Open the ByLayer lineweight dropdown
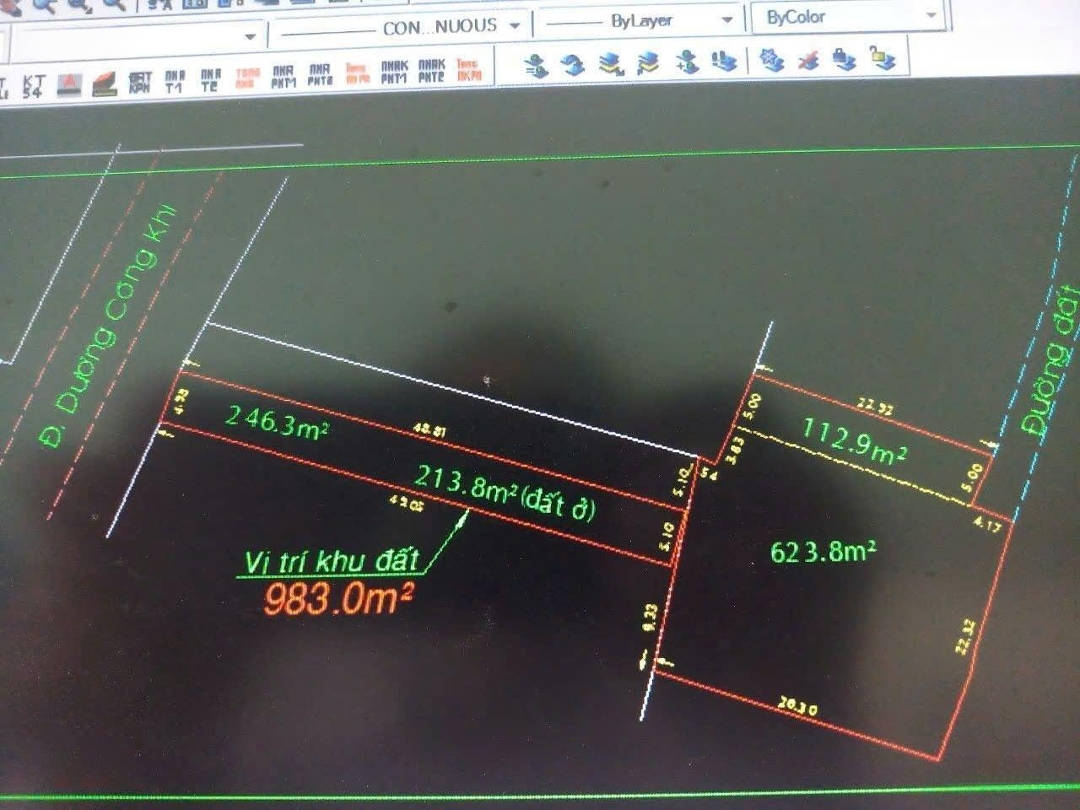This screenshot has height=810, width=1080. (x=640, y=21)
